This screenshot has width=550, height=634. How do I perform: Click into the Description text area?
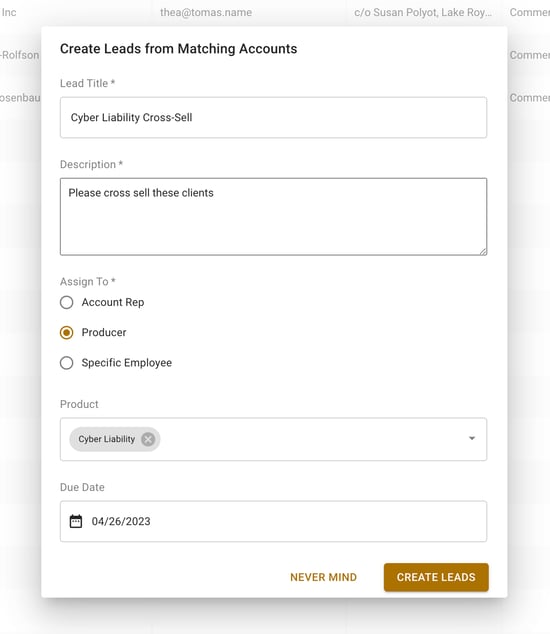(273, 217)
